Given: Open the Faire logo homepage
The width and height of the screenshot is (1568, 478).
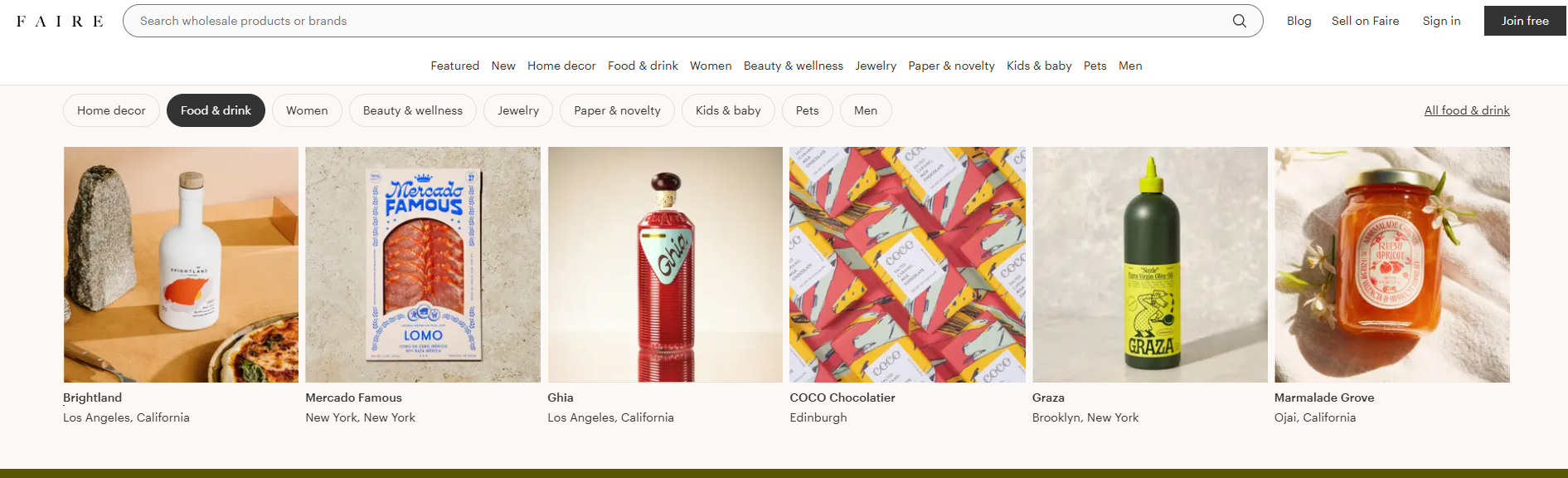Looking at the screenshot, I should coord(60,22).
